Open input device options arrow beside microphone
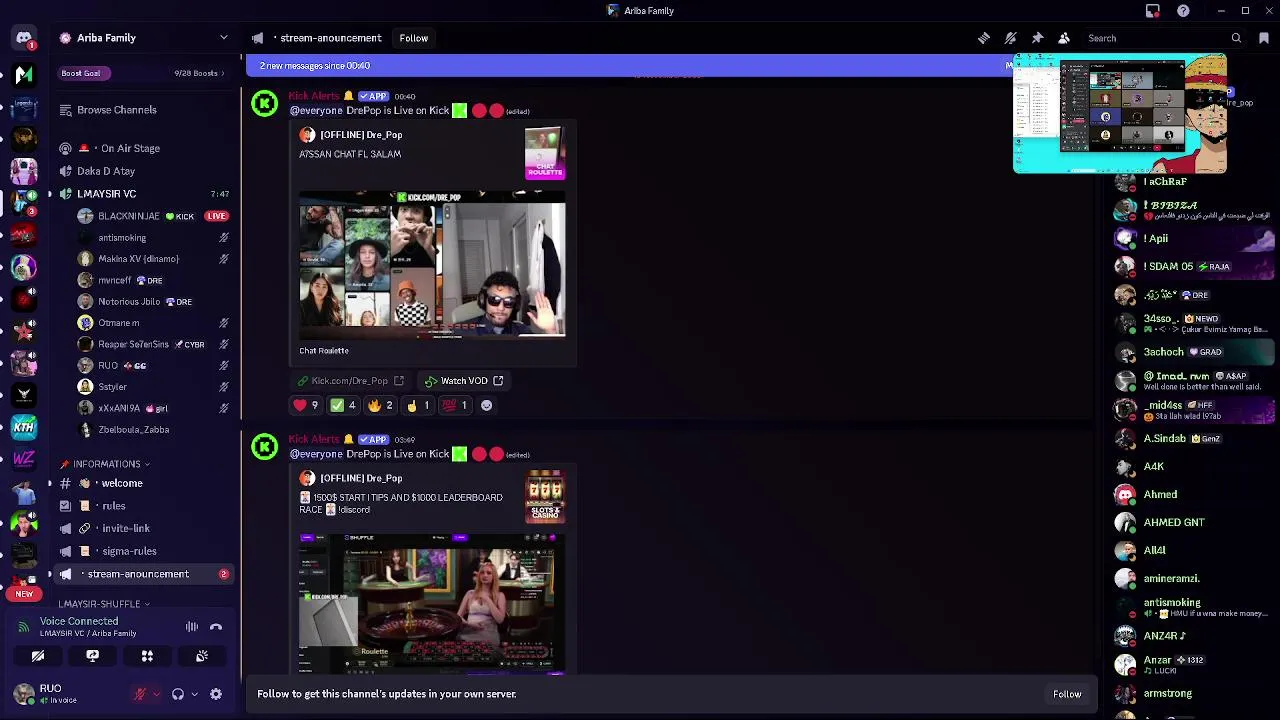This screenshot has width=1280, height=720. tap(156, 694)
